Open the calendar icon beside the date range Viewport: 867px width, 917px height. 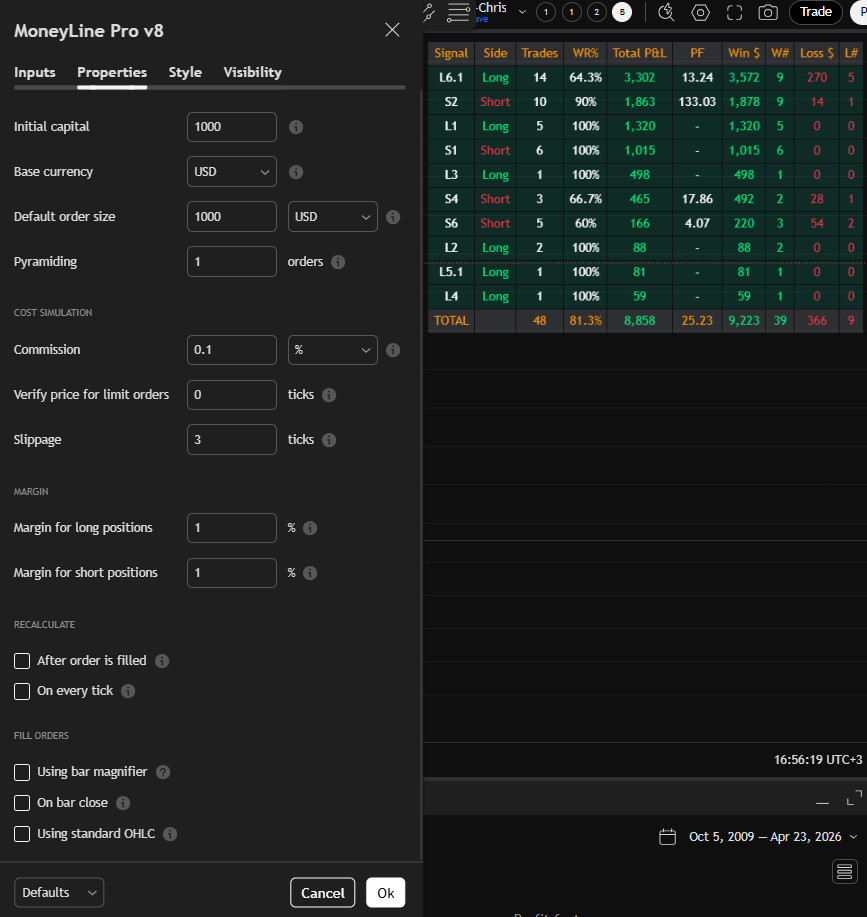click(x=667, y=837)
